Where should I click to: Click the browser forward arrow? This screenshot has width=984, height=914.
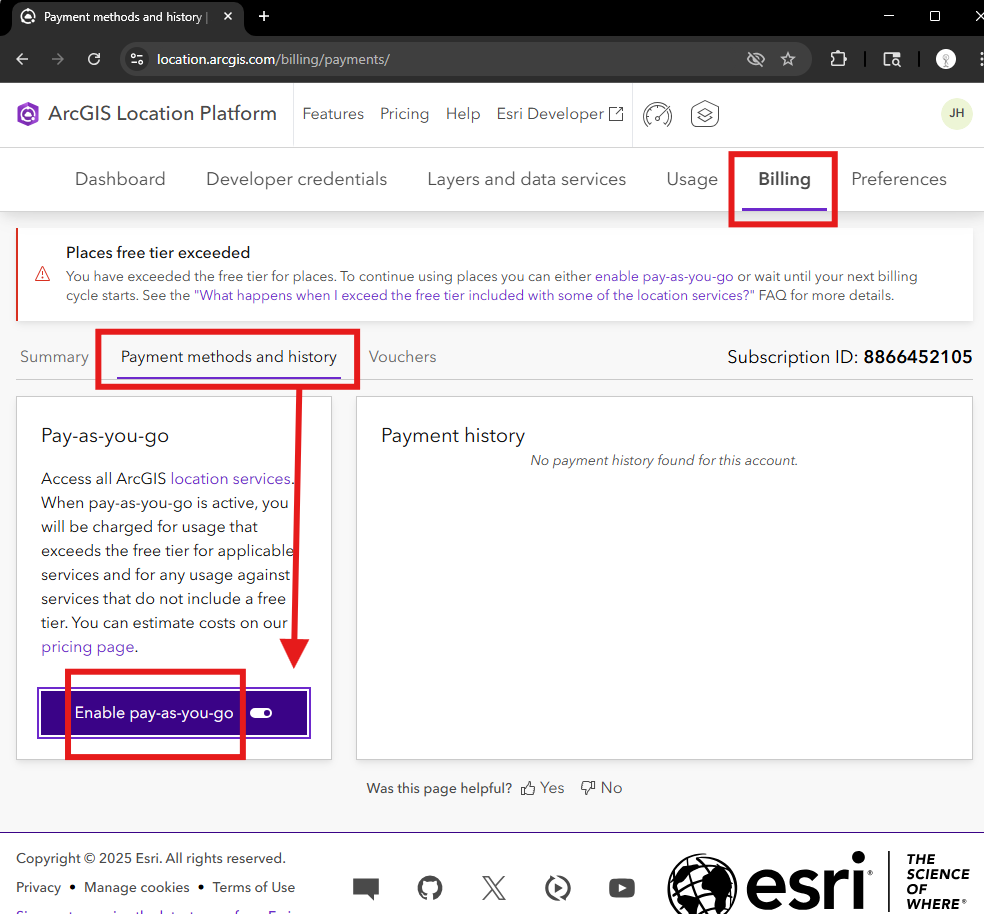coord(58,59)
